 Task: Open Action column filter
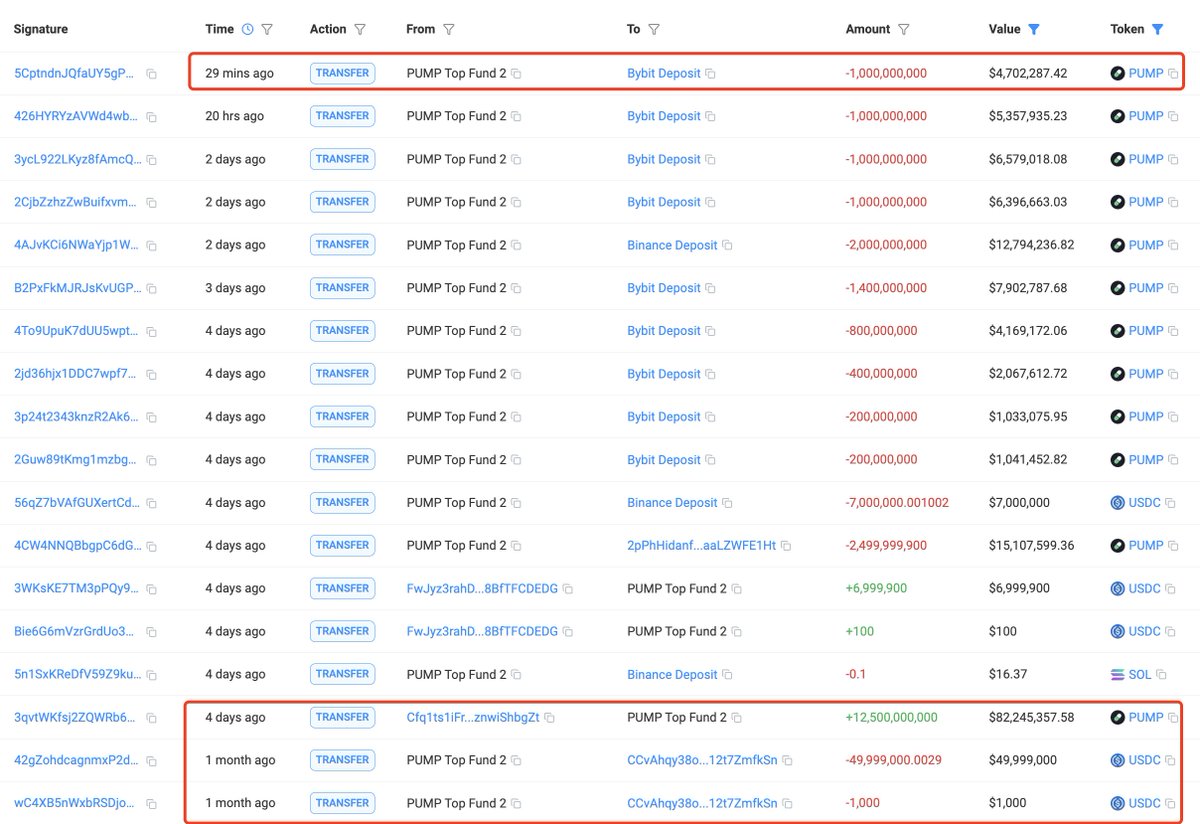[x=360, y=30]
